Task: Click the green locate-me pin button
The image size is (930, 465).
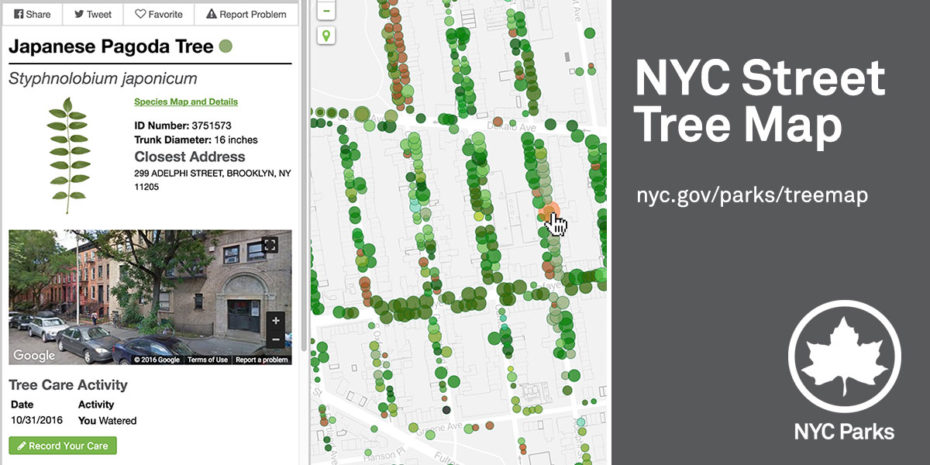Action: 326,36
